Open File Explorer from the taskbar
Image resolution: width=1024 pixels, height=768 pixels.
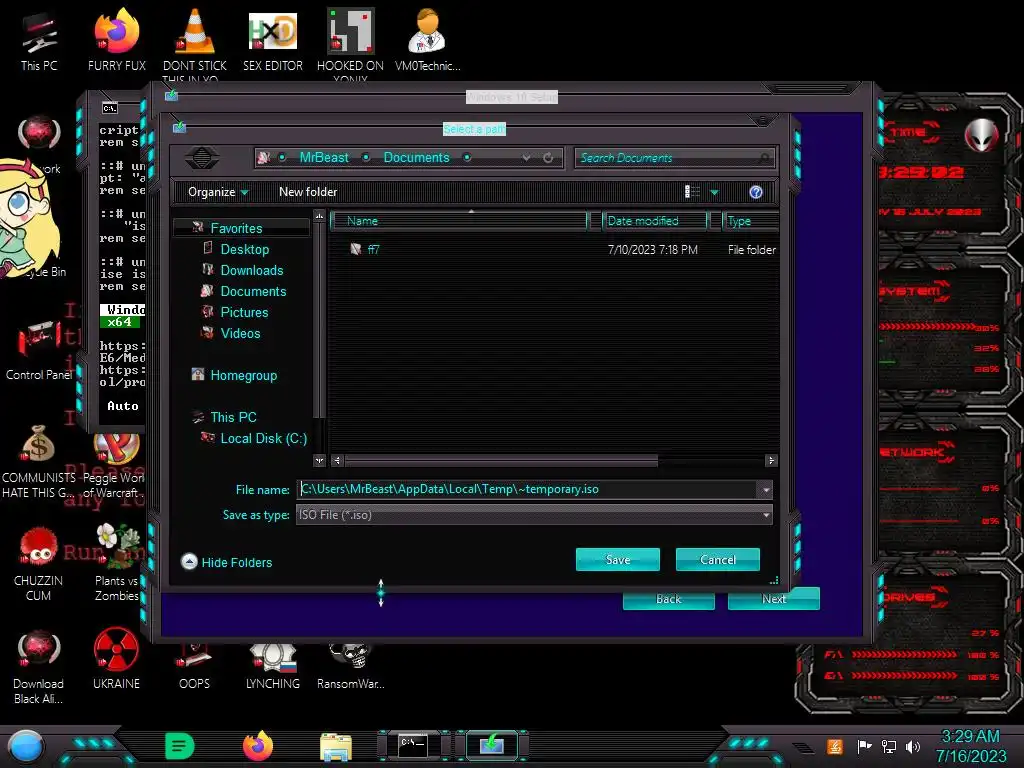(336, 747)
